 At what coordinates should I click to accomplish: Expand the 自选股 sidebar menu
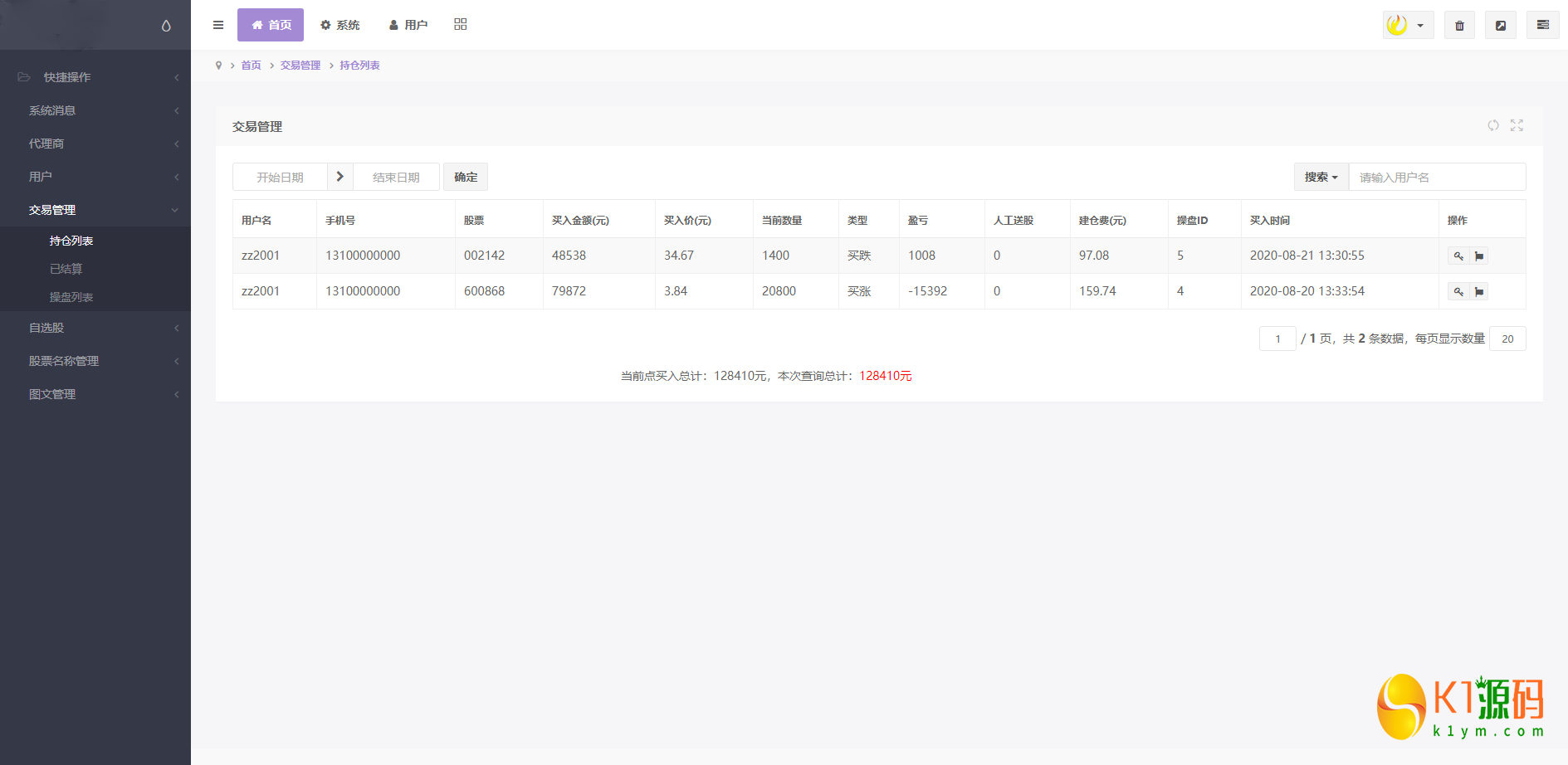click(x=95, y=328)
